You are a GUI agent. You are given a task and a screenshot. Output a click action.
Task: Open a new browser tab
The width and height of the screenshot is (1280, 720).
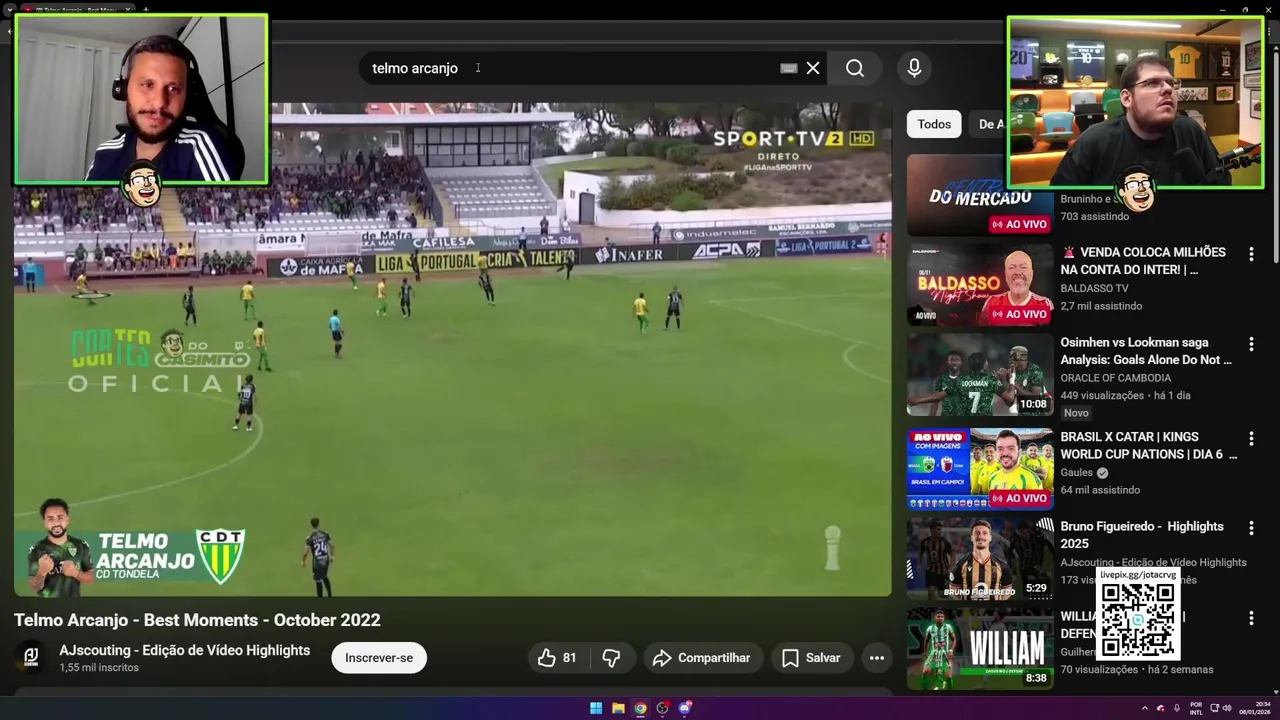pos(146,9)
